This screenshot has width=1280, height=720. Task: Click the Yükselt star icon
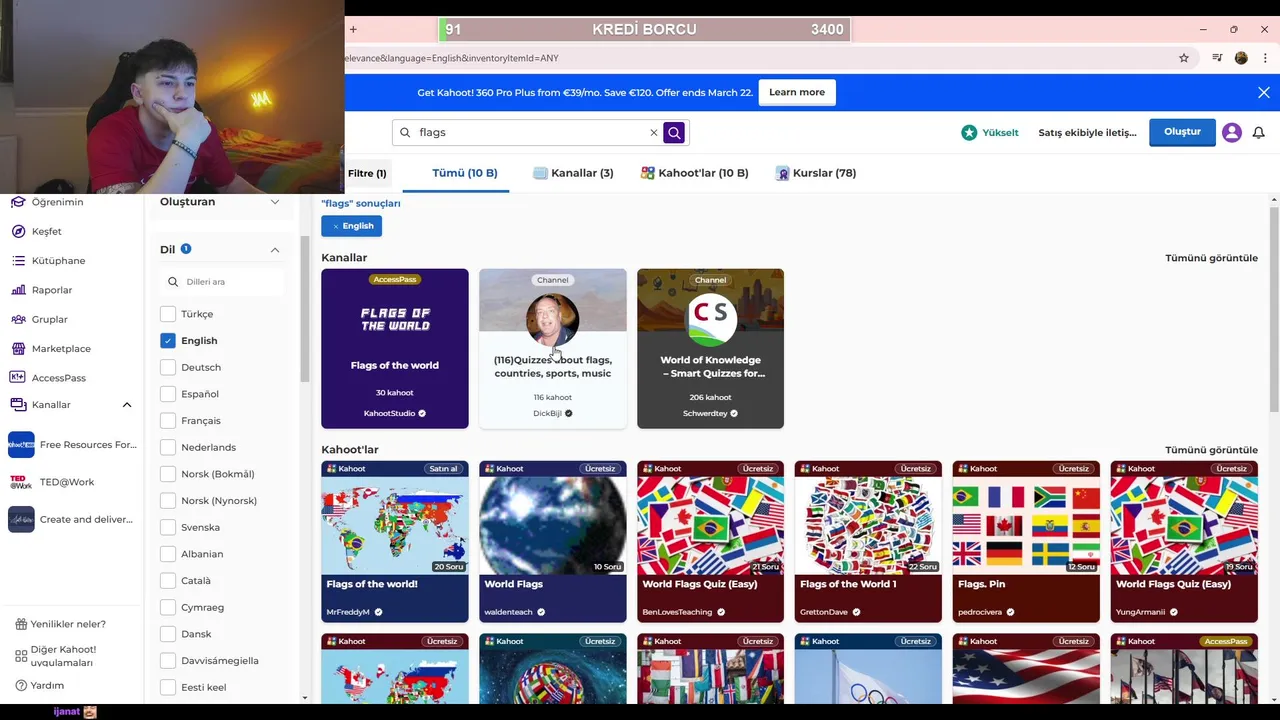click(969, 132)
